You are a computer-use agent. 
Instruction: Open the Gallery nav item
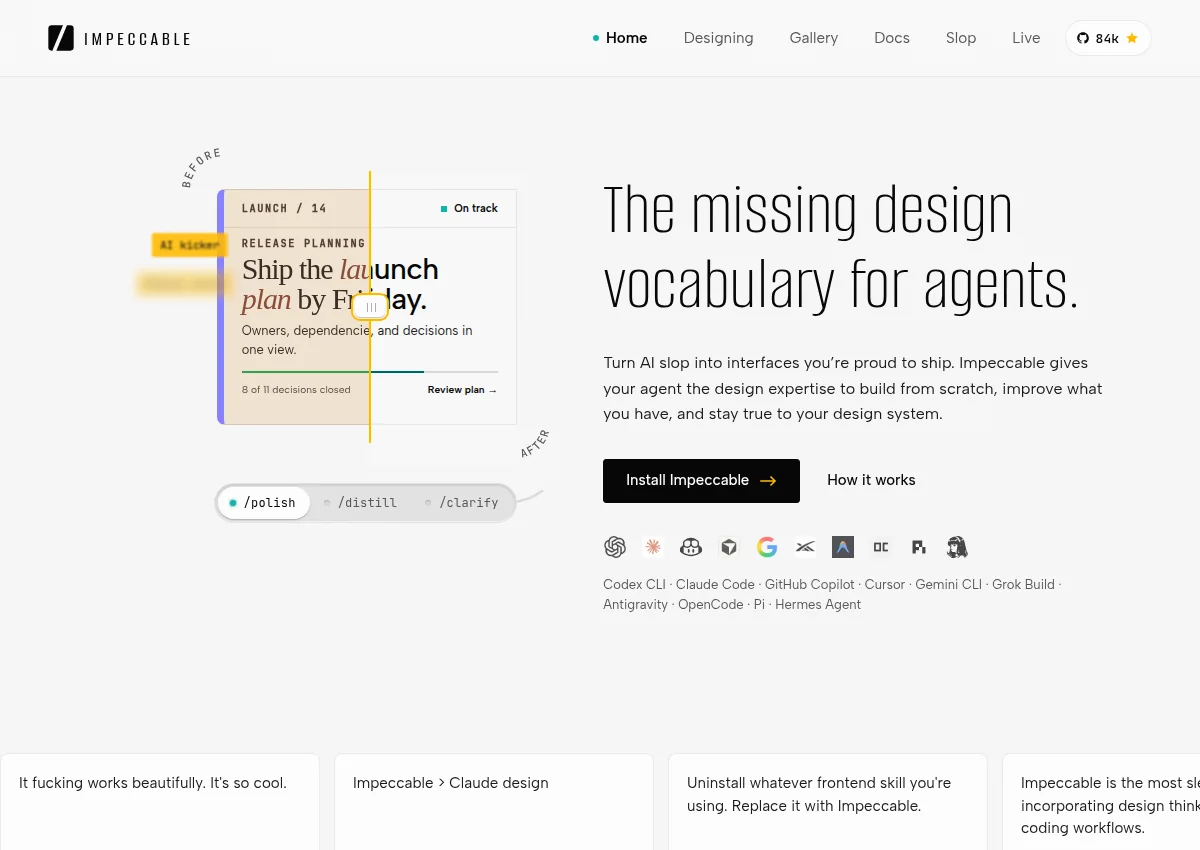pos(814,38)
